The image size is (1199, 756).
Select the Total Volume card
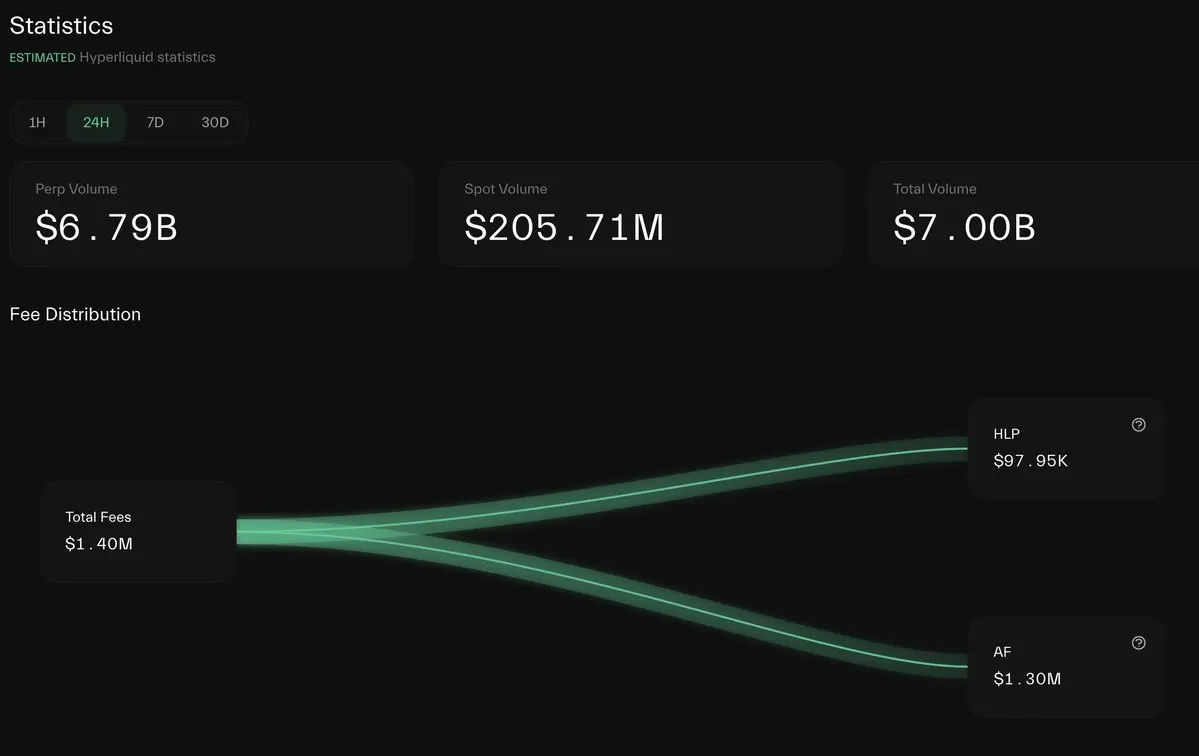pos(1033,214)
